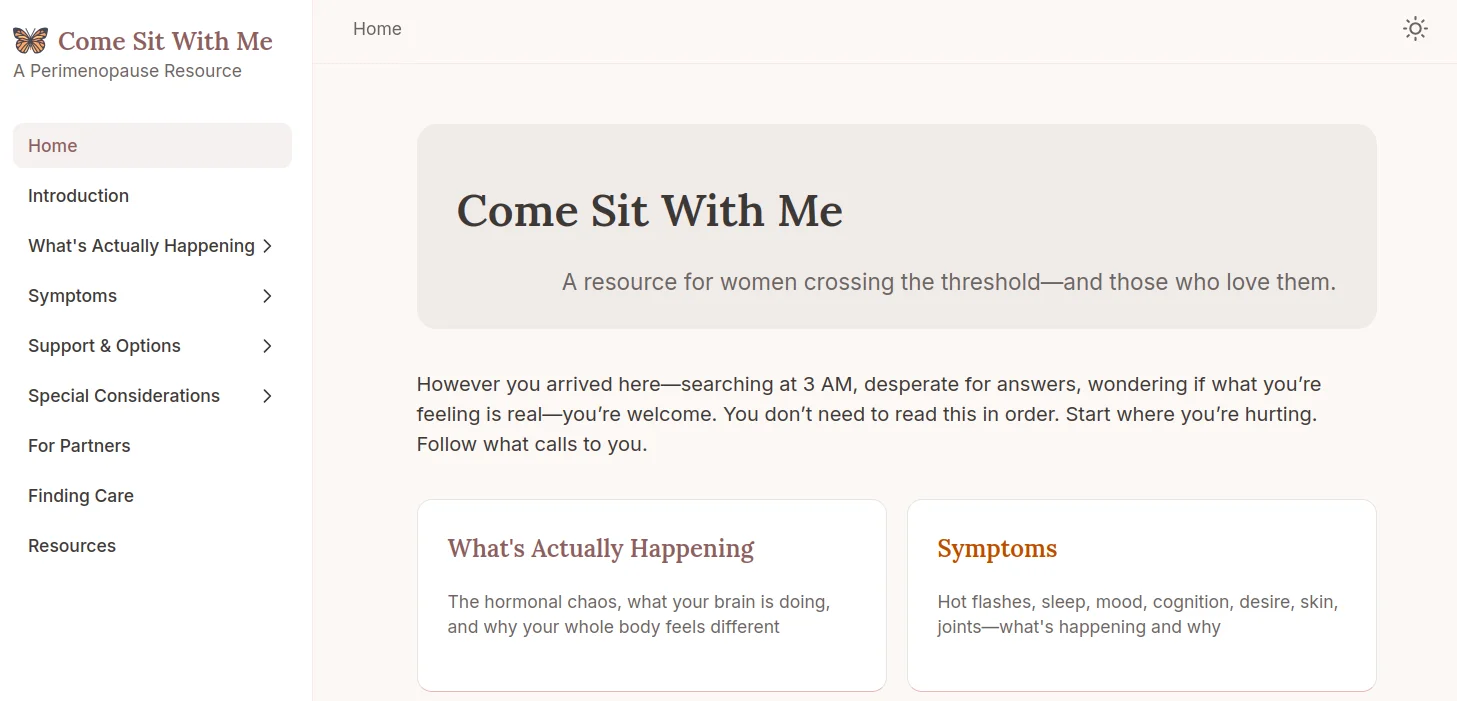Click the A Perimenopause Resource subtitle
Image resolution: width=1457 pixels, height=701 pixels.
[127, 70]
